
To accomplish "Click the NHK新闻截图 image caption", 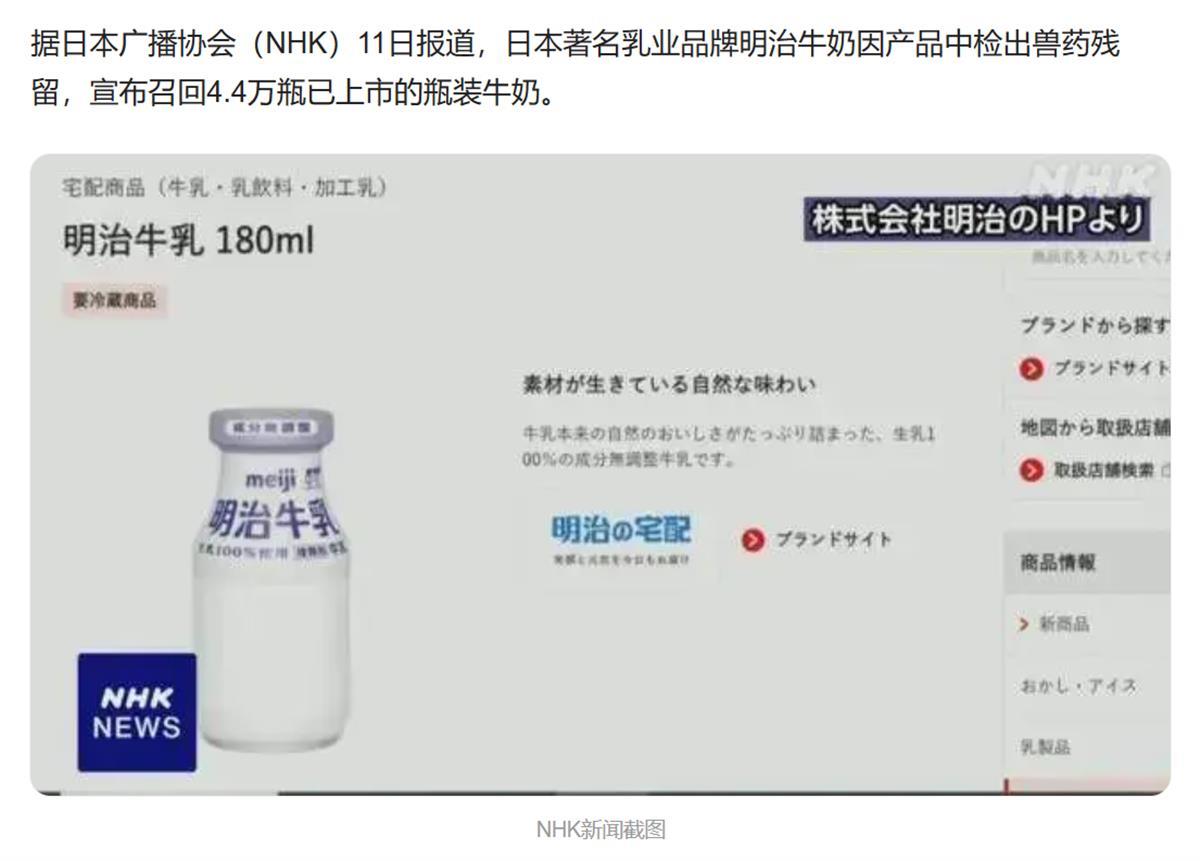I will [x=601, y=829].
